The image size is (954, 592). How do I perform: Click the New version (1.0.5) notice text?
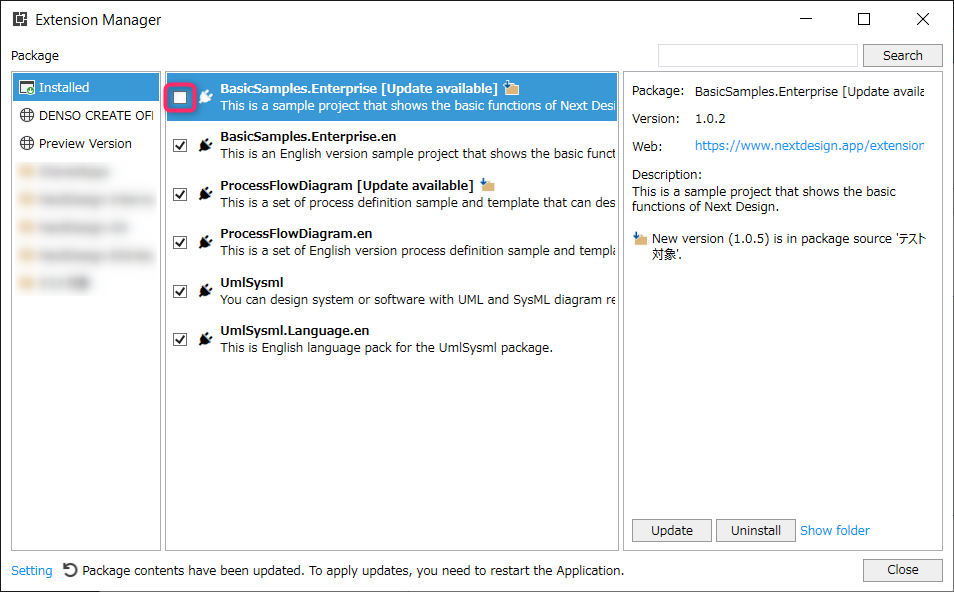(x=789, y=246)
